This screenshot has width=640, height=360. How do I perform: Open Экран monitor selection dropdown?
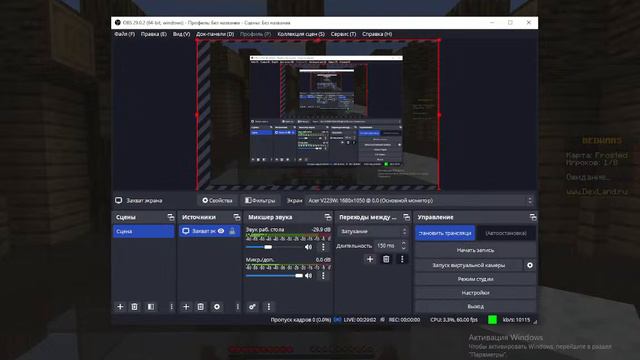click(420, 200)
